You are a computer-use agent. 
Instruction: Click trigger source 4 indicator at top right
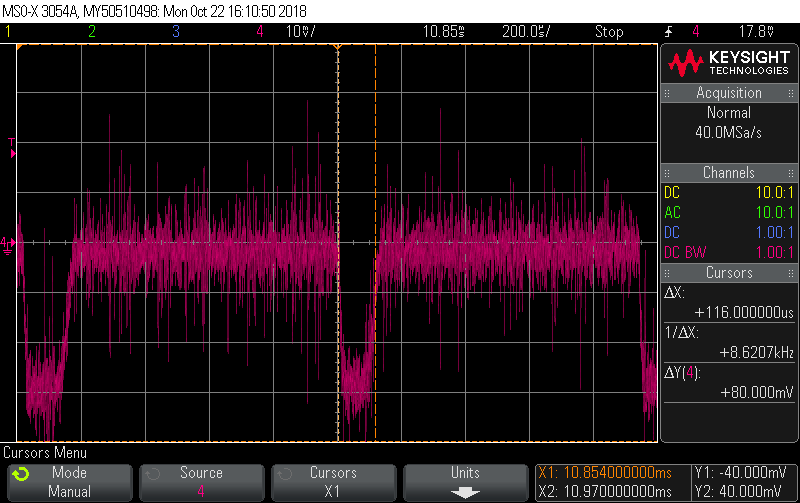click(695, 32)
